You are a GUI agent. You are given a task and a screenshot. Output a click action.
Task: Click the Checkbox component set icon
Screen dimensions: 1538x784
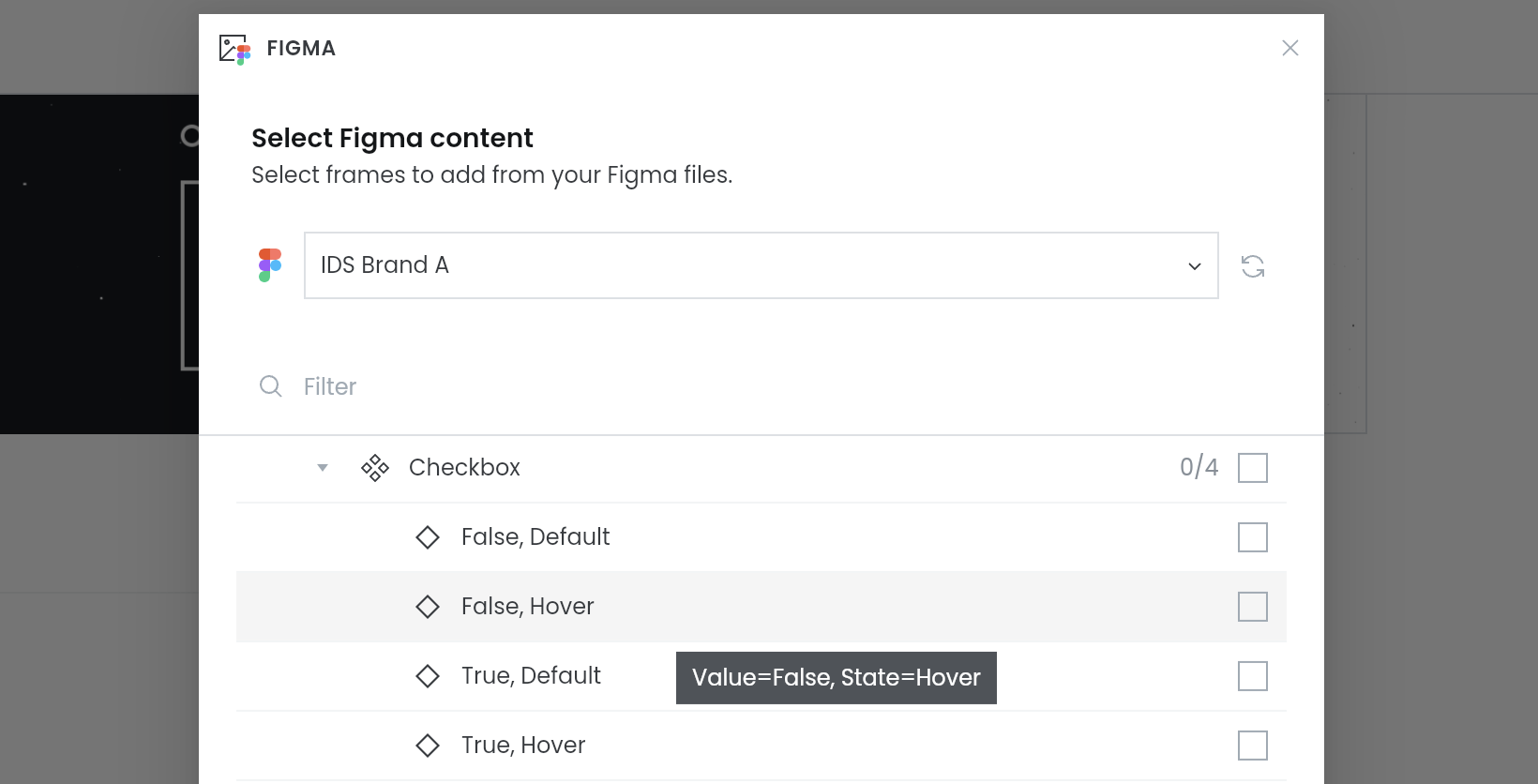[375, 468]
